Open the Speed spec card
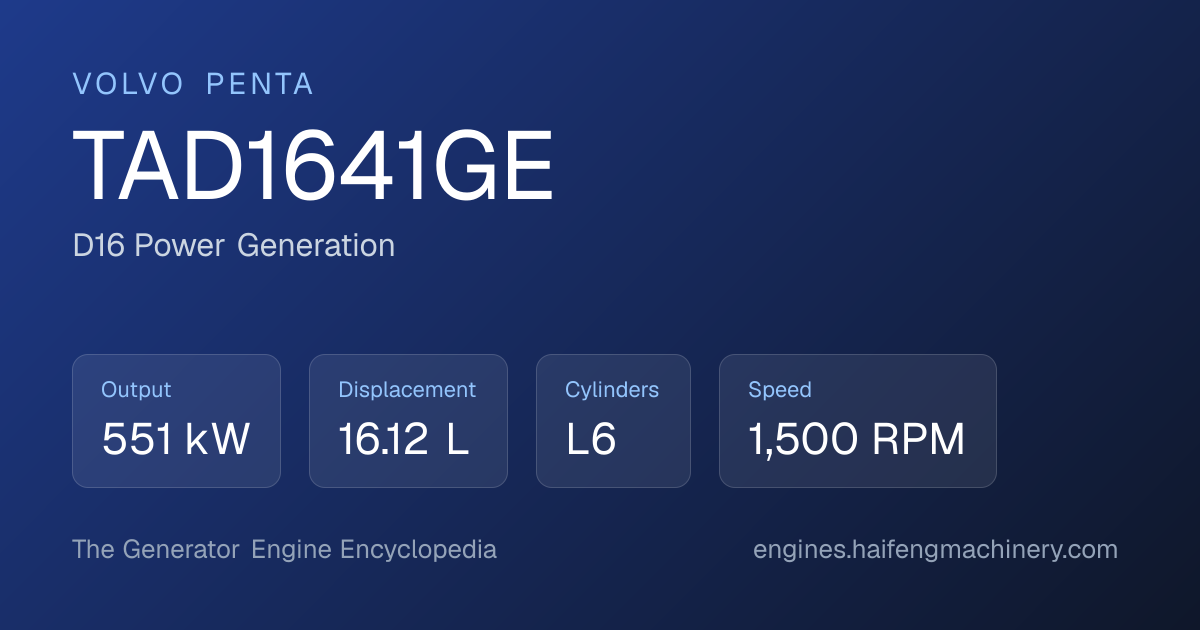This screenshot has height=630, width=1200. click(x=858, y=421)
